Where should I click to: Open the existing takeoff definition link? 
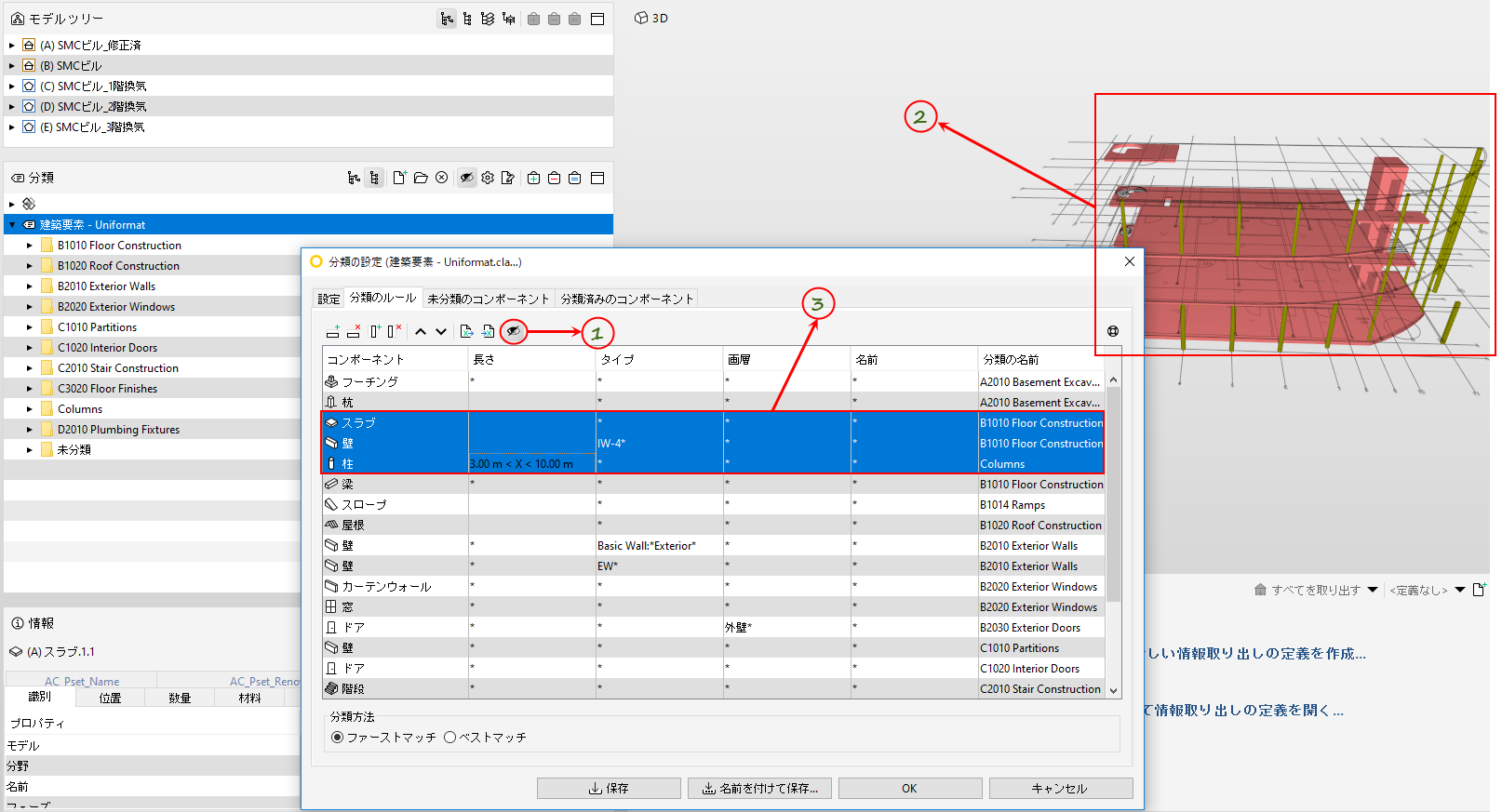tap(1244, 711)
